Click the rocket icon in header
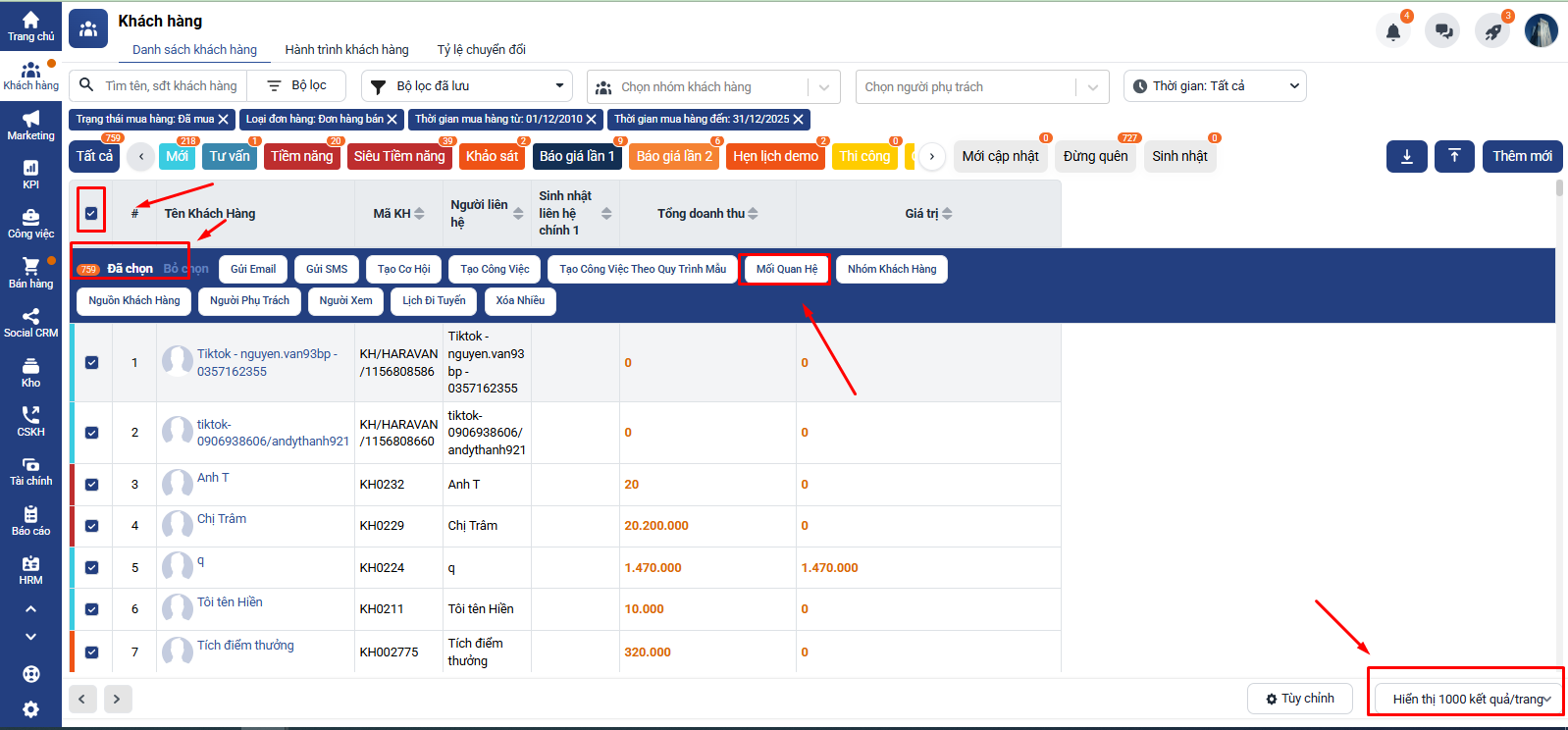Image resolution: width=1568 pixels, height=730 pixels. tap(1492, 31)
